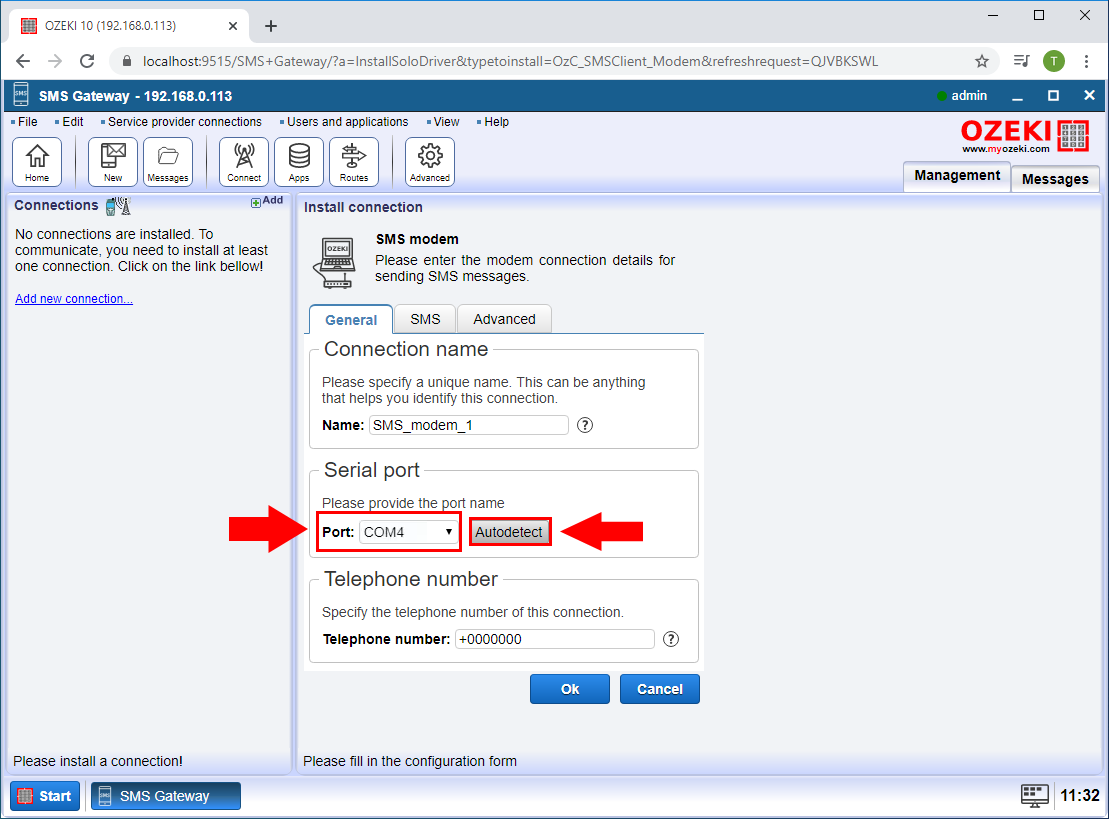Click inside the Telephone number field
1109x819 pixels.
pos(554,639)
